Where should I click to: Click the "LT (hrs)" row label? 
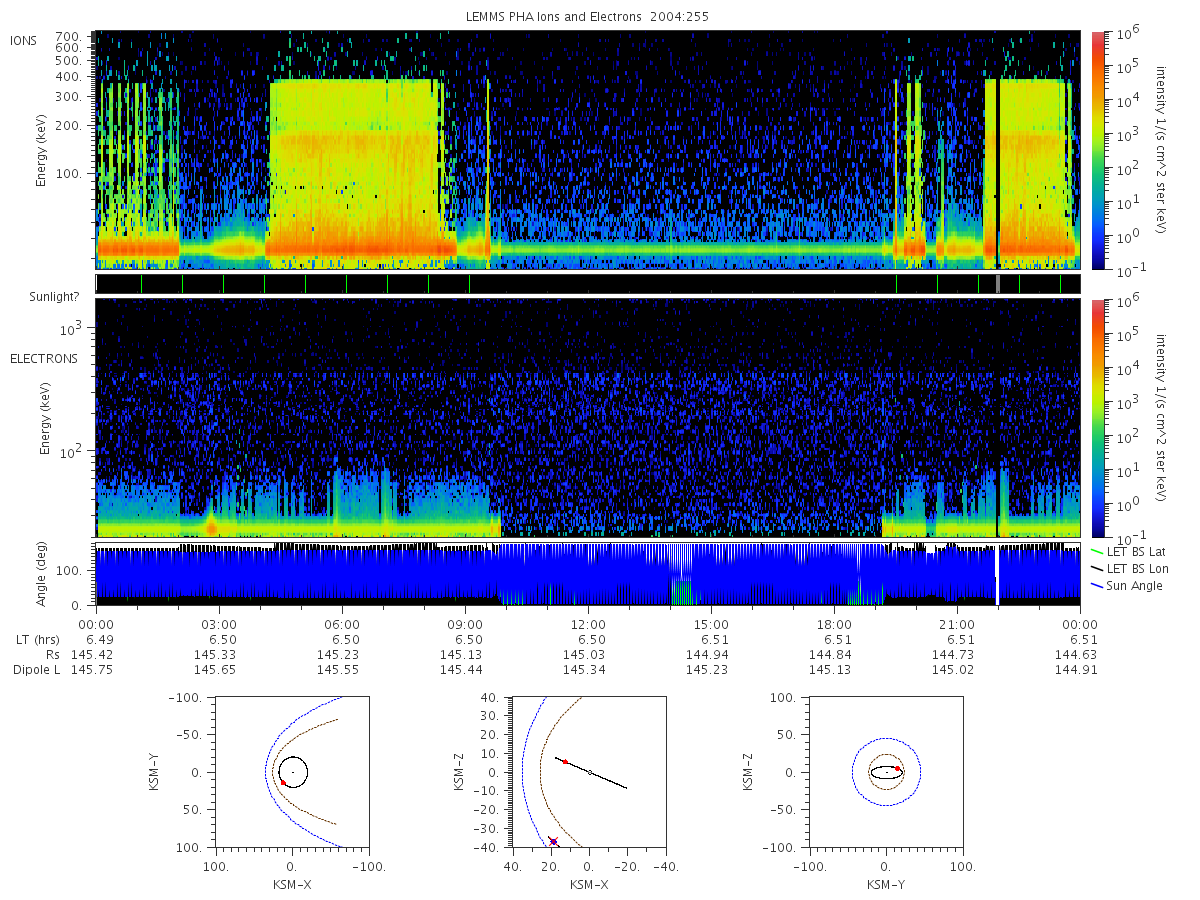point(36,639)
